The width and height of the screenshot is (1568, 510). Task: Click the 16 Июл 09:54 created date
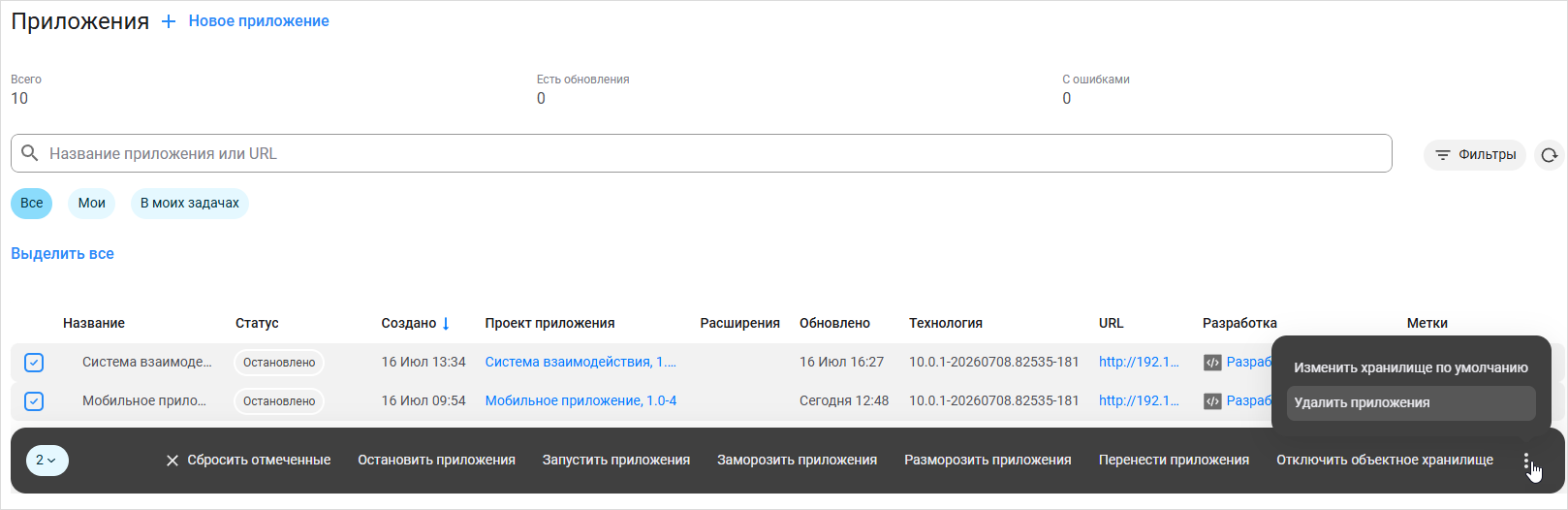423,401
